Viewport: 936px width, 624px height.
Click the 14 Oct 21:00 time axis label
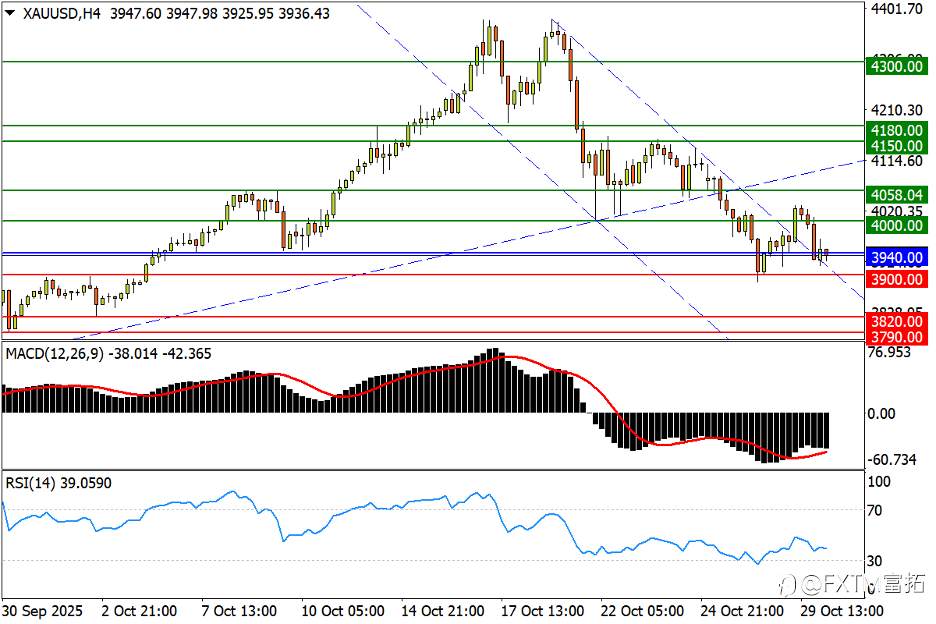pyautogui.click(x=442, y=611)
